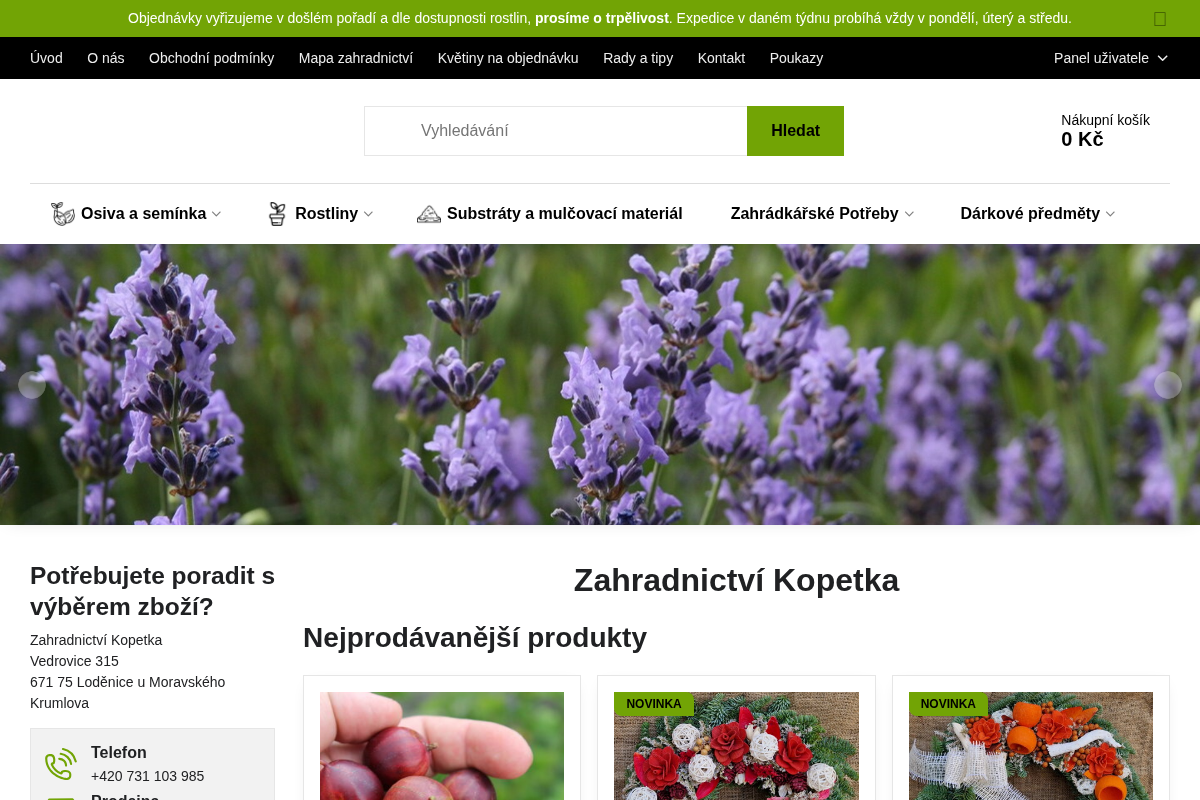Open Květiny na objednávku page
The image size is (1200, 800).
click(508, 58)
